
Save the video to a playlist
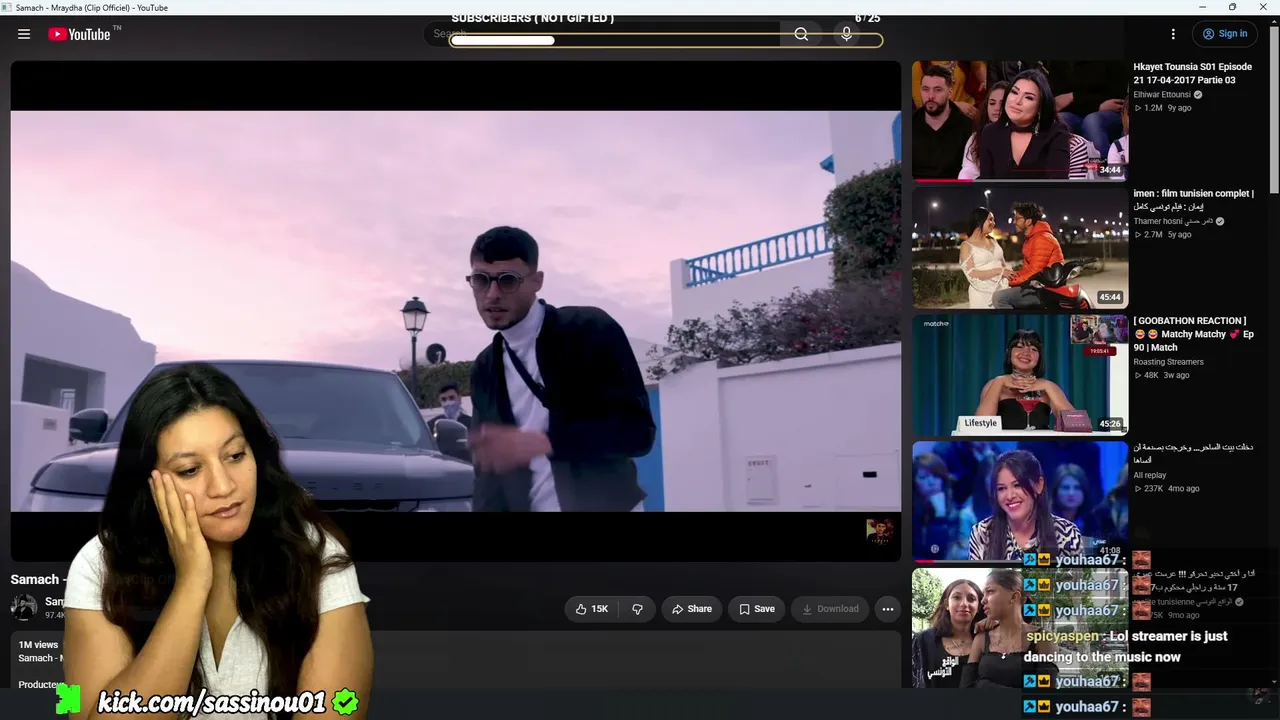click(x=757, y=609)
